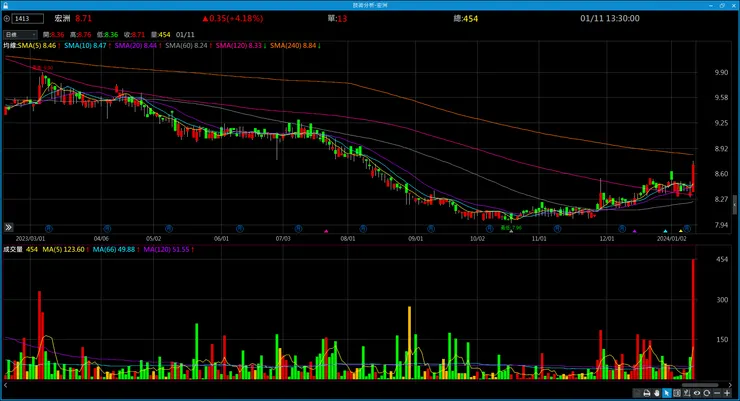This screenshot has height=401, width=740.
Task: Click the SMA(5) 8.46 legend label
Action: tap(37, 46)
